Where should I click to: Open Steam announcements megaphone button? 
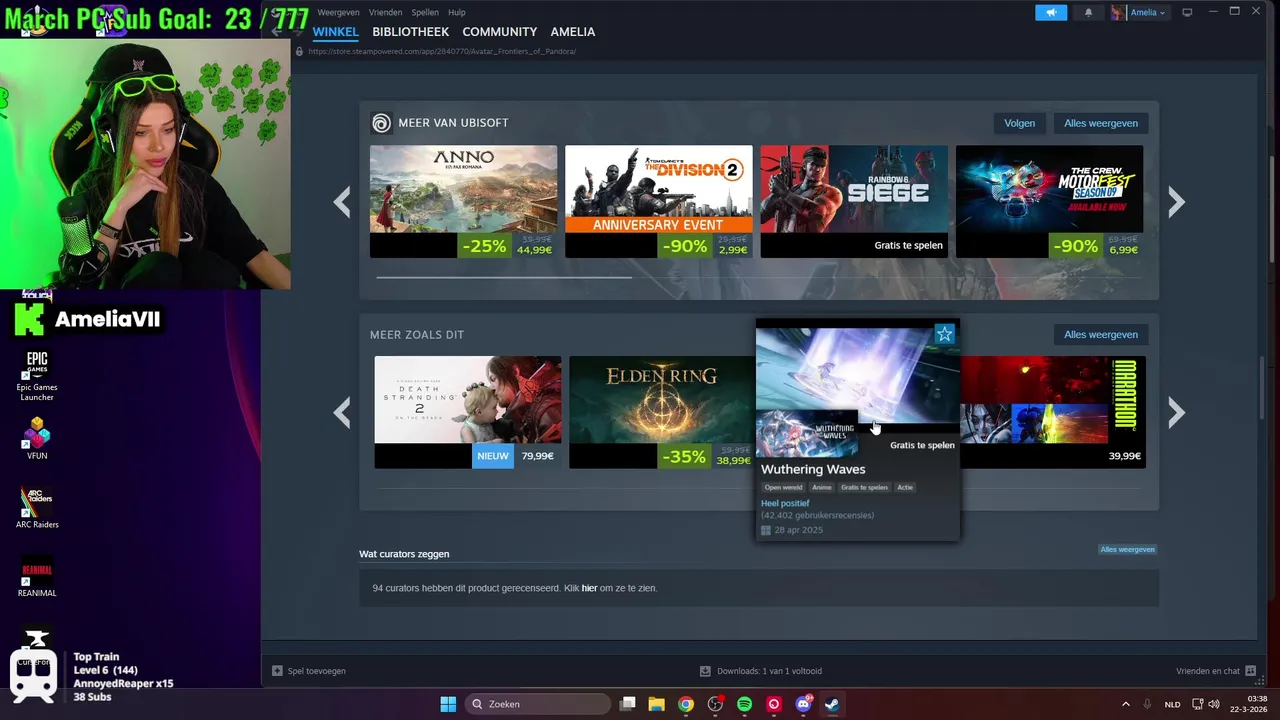[x=1050, y=12]
